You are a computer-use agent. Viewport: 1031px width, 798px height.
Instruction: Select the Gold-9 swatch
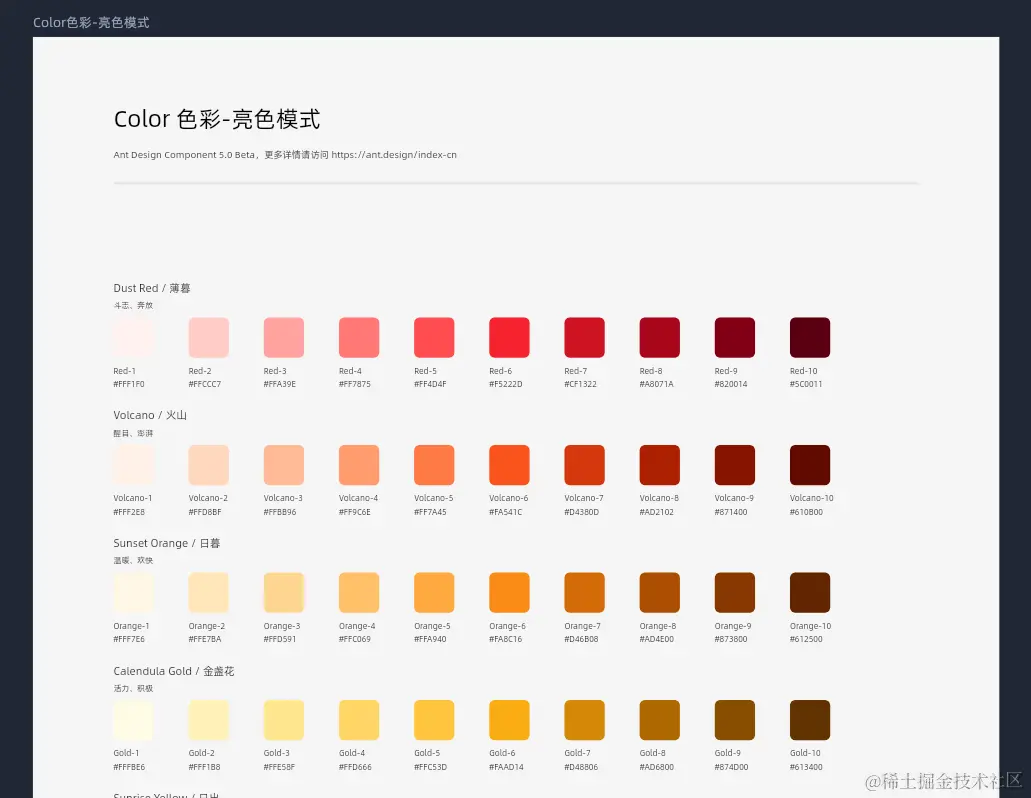tap(734, 720)
